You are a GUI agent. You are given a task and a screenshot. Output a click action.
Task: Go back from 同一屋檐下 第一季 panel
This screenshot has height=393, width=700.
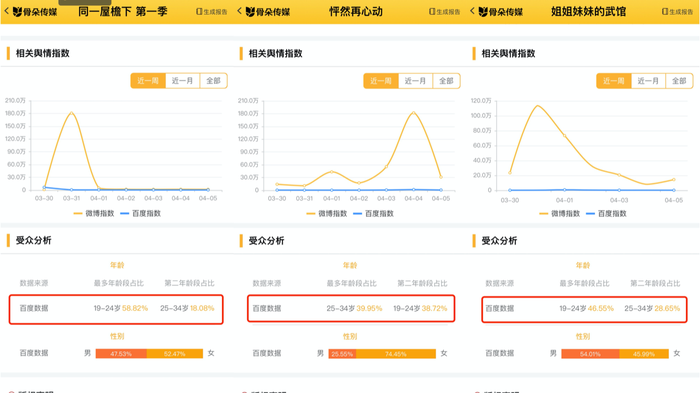click(x=6, y=11)
